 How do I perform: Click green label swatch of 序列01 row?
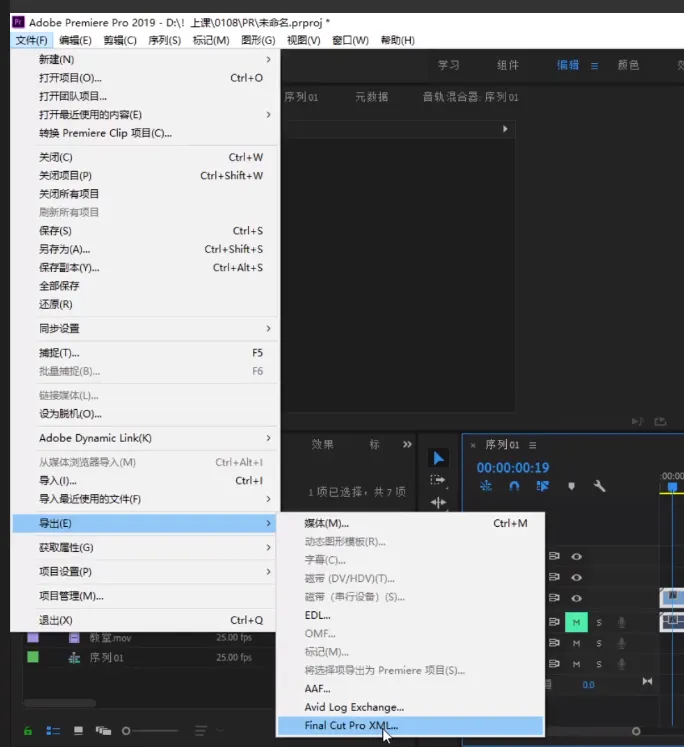click(x=33, y=657)
